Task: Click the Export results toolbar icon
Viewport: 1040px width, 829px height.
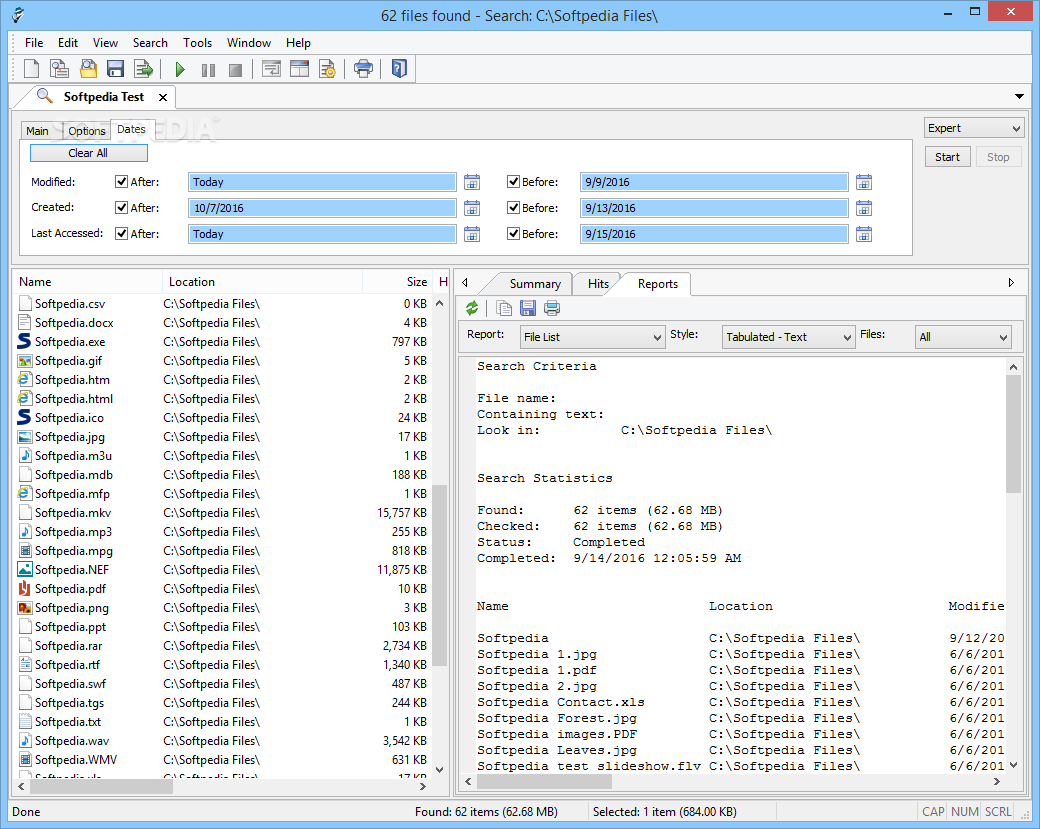Action: (143, 68)
